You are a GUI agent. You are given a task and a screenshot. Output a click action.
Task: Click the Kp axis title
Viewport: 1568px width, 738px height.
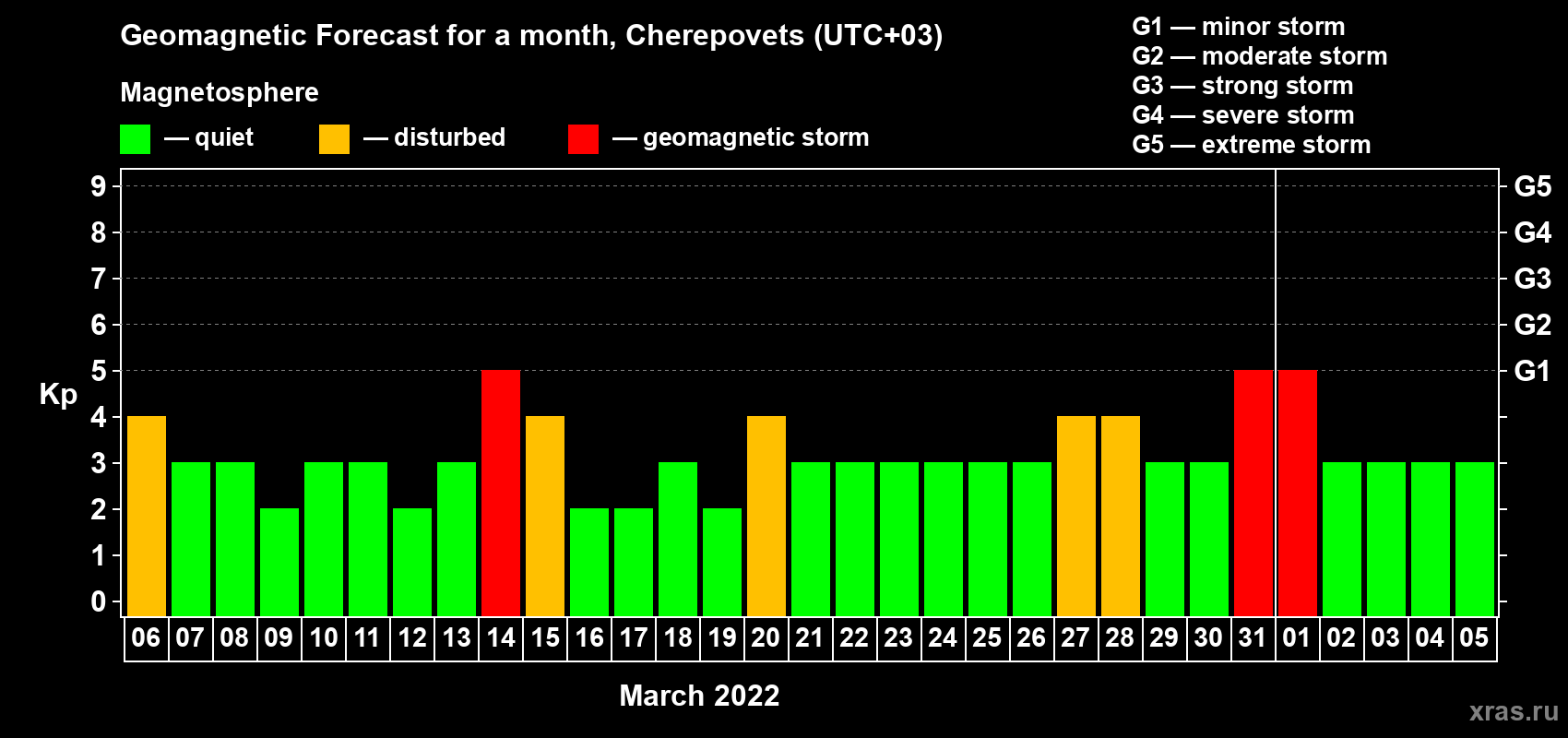[58, 395]
